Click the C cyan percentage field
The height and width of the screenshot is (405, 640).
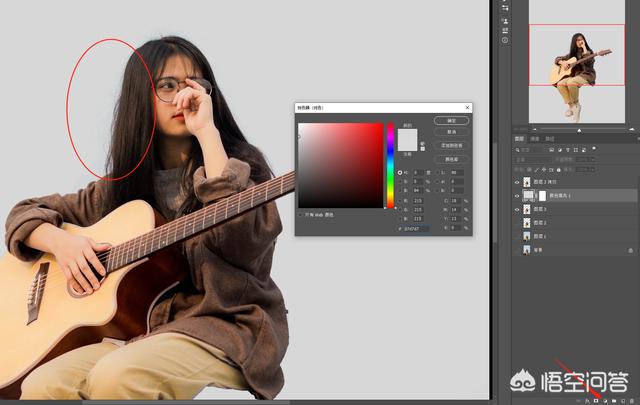click(x=455, y=201)
